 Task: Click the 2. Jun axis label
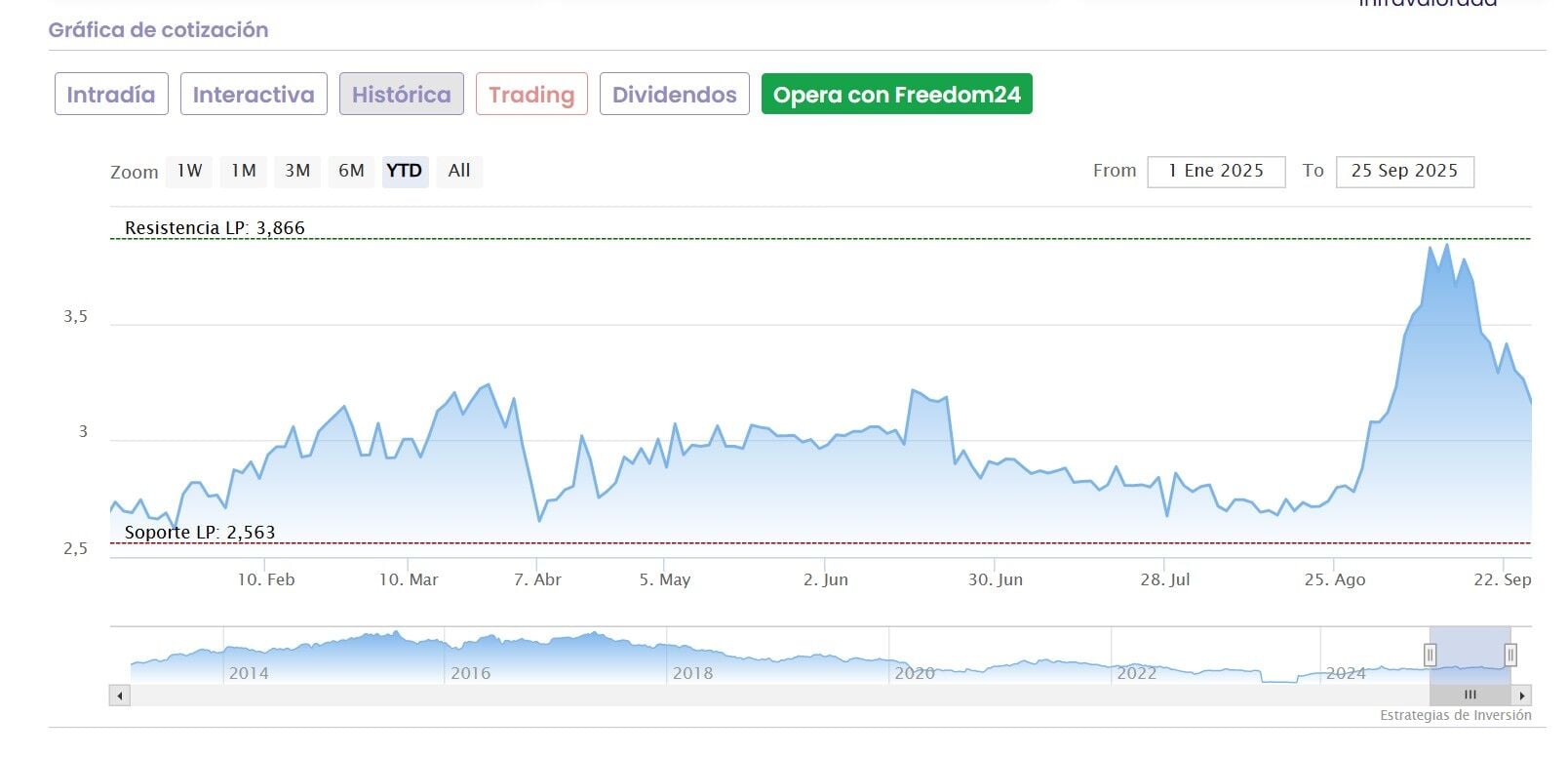826,579
